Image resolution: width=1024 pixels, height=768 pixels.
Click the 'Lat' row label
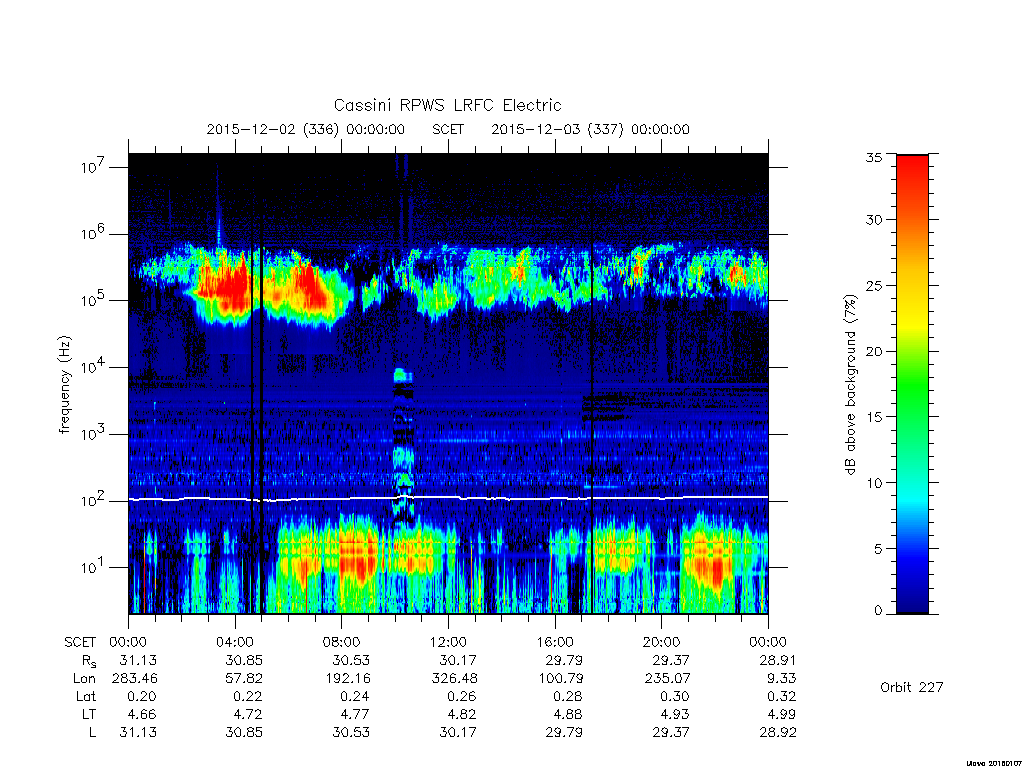[x=86, y=696]
